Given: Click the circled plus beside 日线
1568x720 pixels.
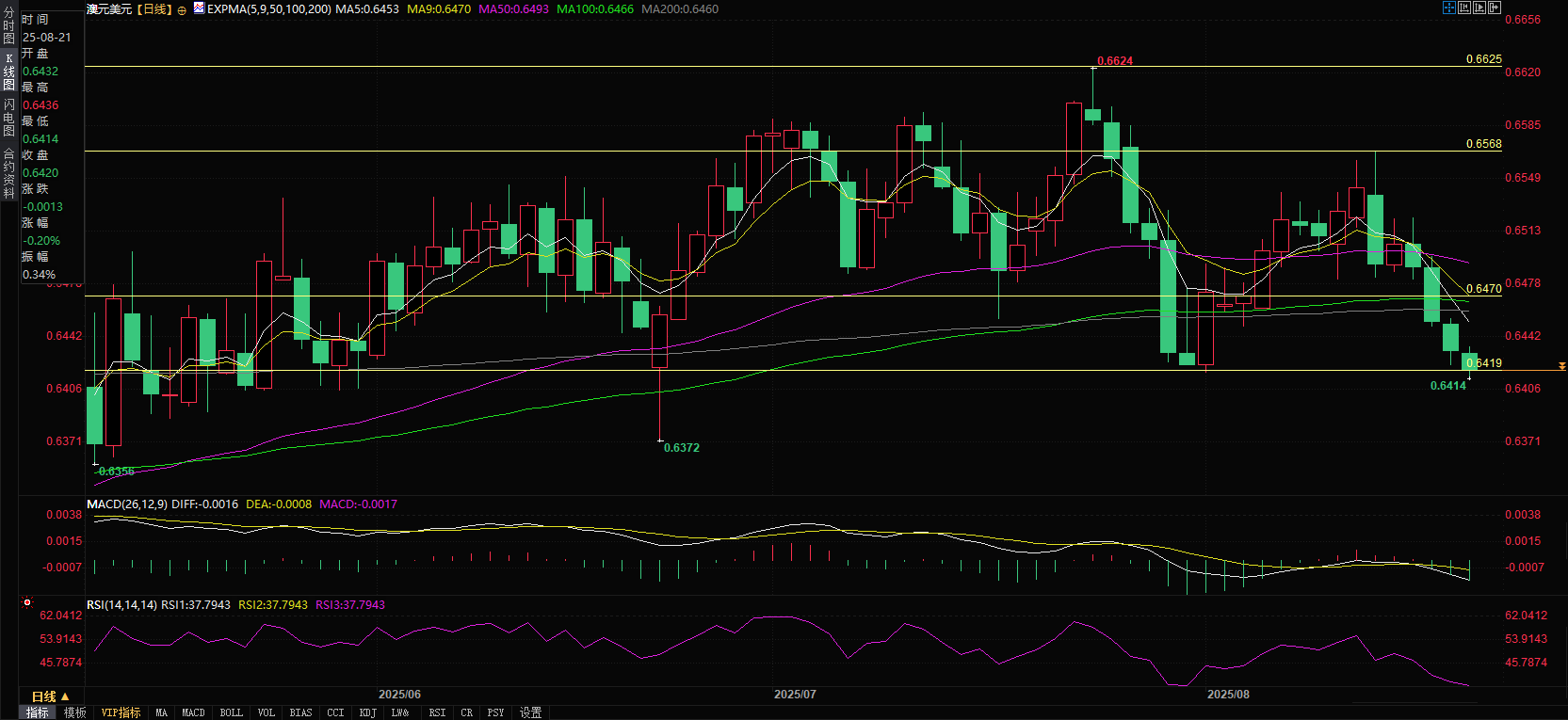Looking at the screenshot, I should tap(182, 10).
